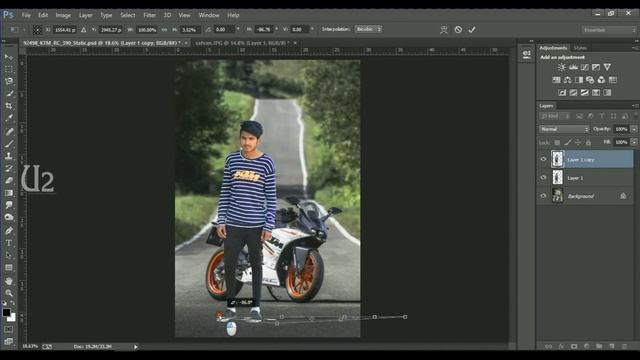Toggle maintain aspect ratio link
The width and height of the screenshot is (640, 360).
[x=164, y=30]
